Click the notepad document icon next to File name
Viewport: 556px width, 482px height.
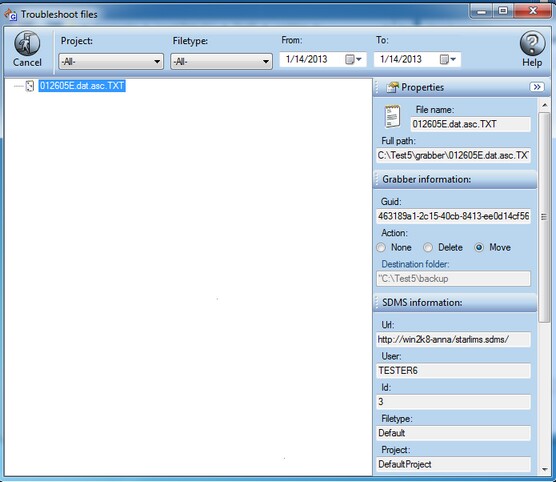[393, 117]
